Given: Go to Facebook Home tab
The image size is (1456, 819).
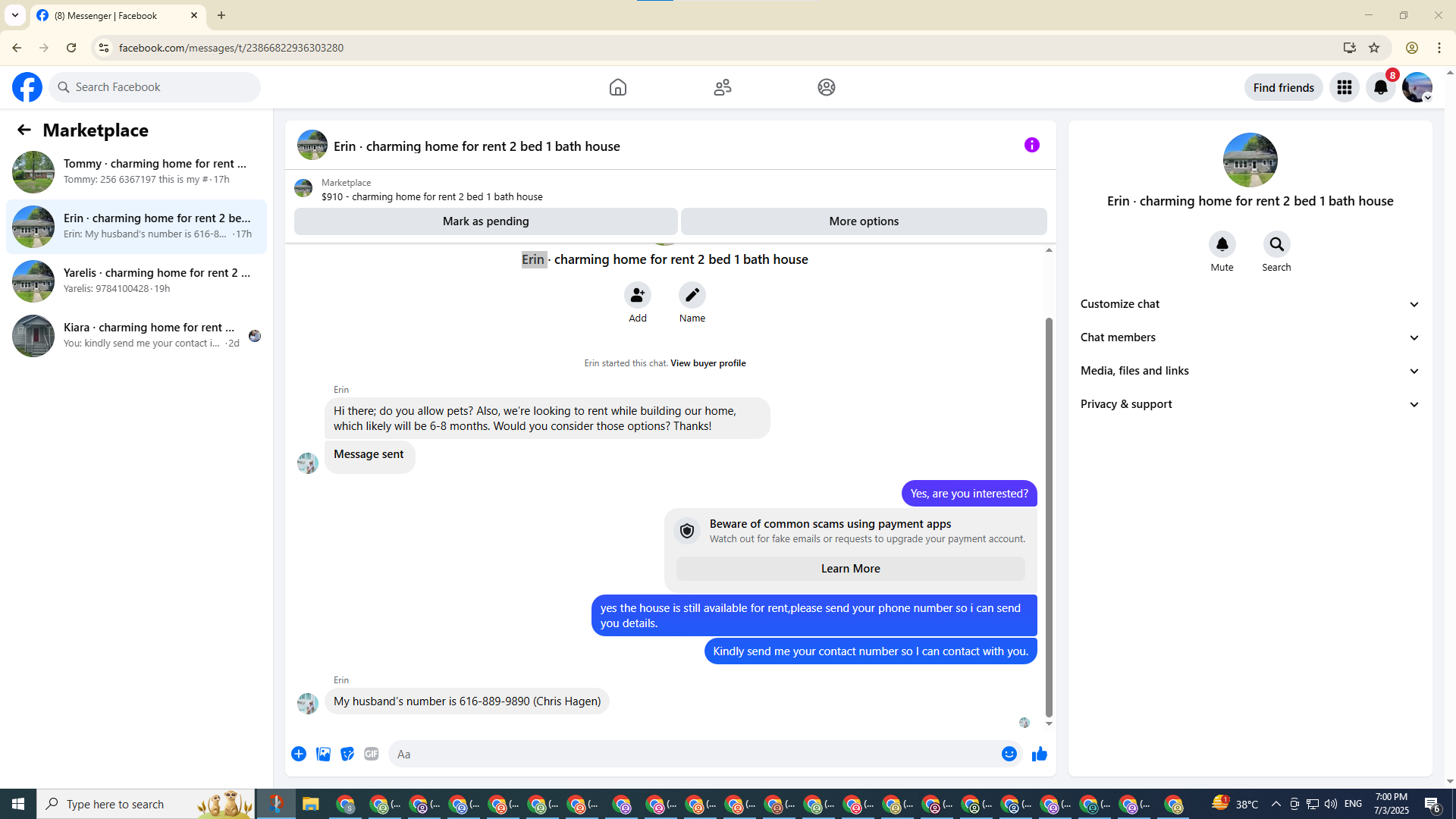Looking at the screenshot, I should pyautogui.click(x=617, y=87).
